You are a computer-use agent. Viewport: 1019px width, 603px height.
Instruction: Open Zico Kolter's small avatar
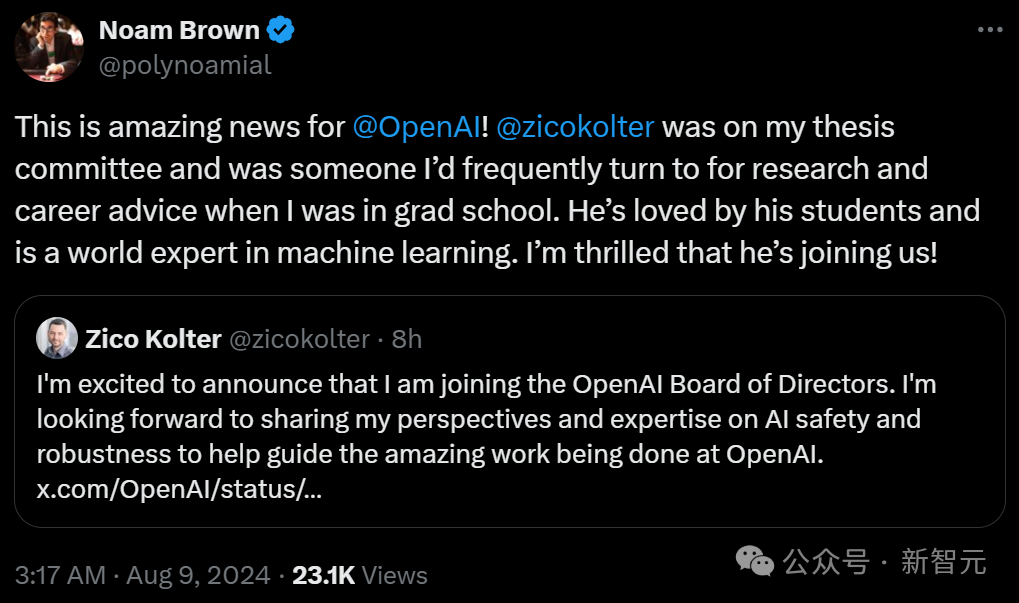pyautogui.click(x=57, y=338)
